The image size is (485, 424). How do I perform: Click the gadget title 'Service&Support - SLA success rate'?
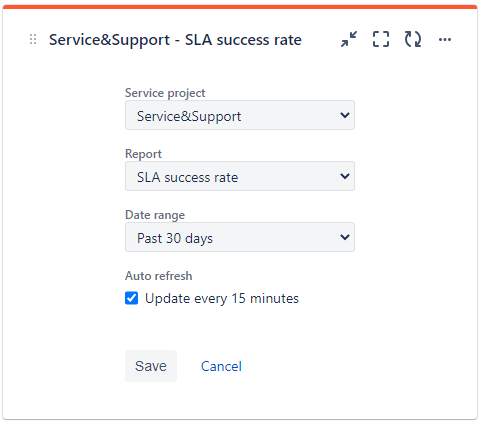175,40
